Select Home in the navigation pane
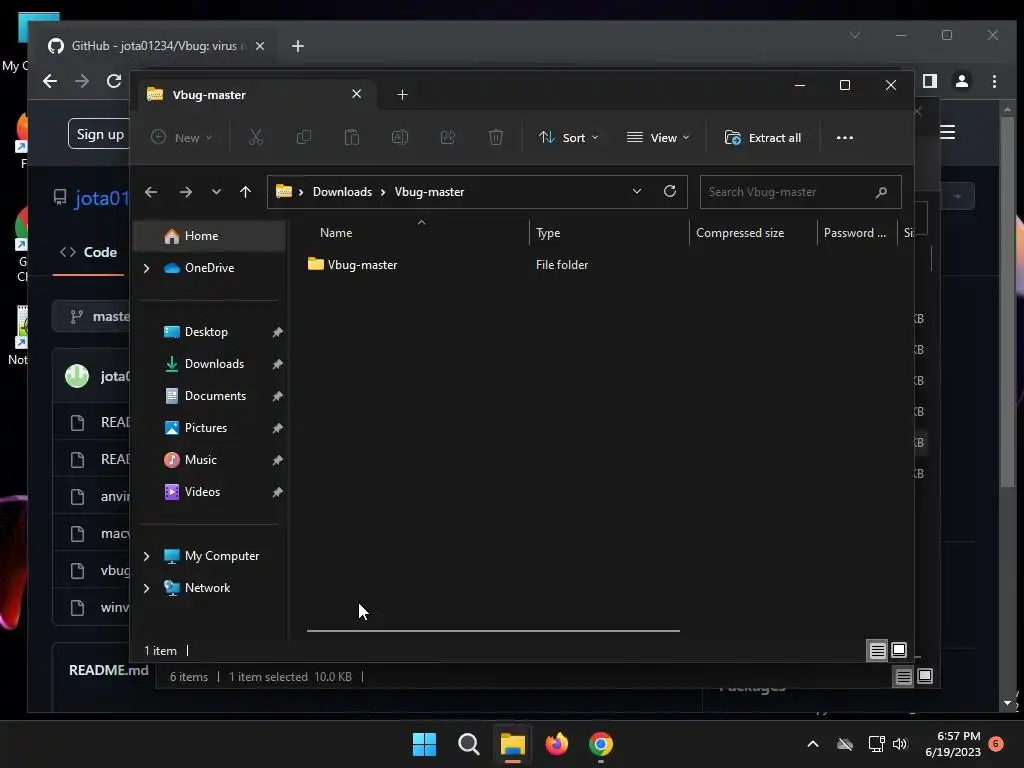This screenshot has height=768, width=1024. pyautogui.click(x=209, y=236)
